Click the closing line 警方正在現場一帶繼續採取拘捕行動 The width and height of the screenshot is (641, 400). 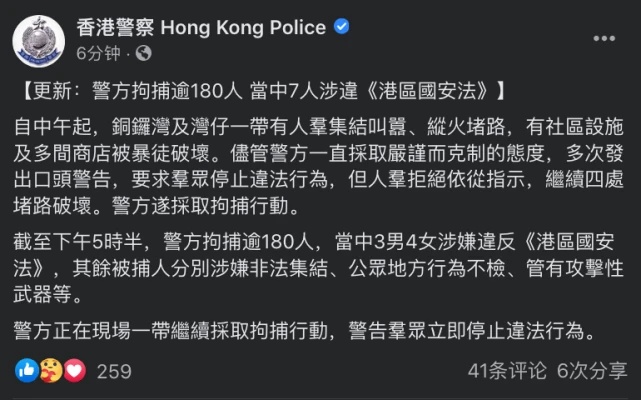[x=170, y=330]
